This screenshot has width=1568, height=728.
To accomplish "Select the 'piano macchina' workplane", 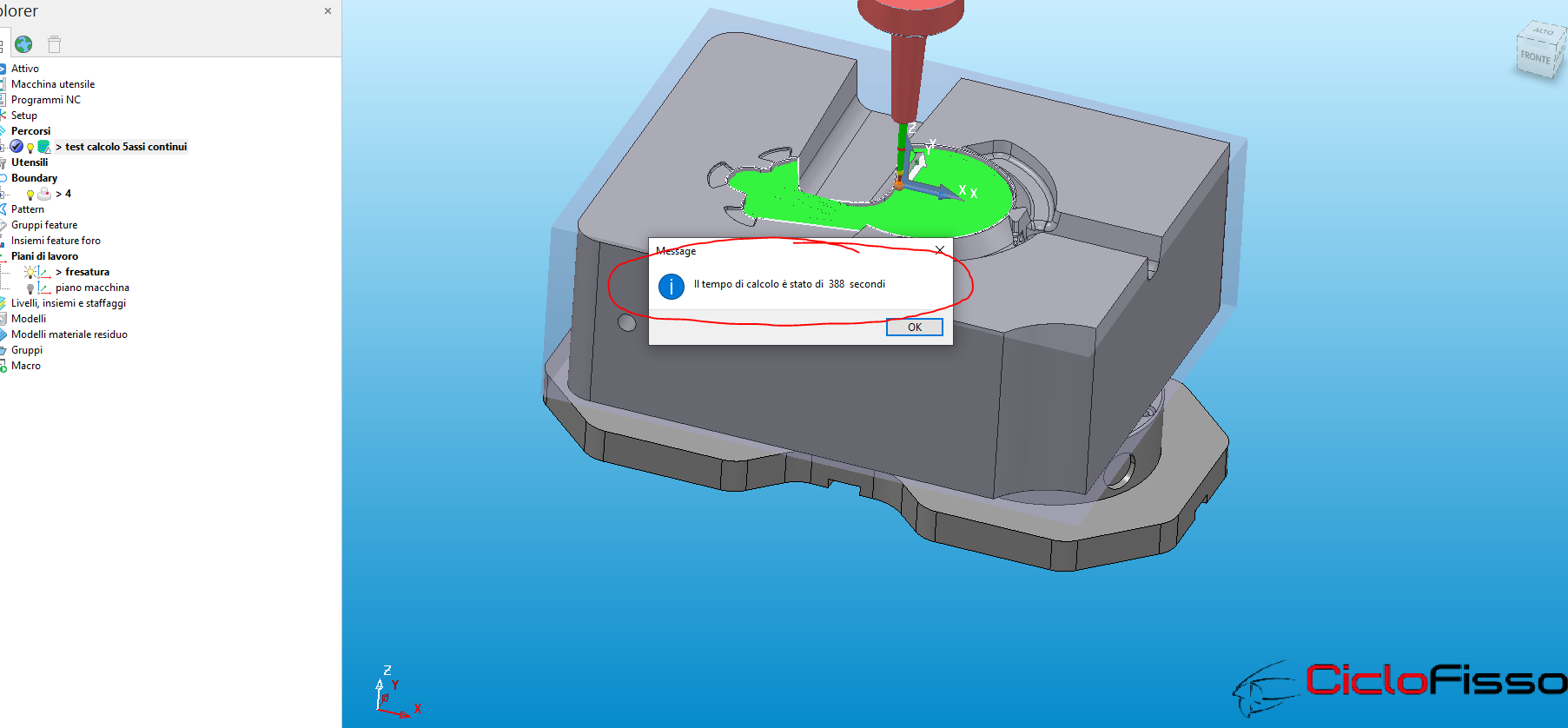I will tap(92, 288).
